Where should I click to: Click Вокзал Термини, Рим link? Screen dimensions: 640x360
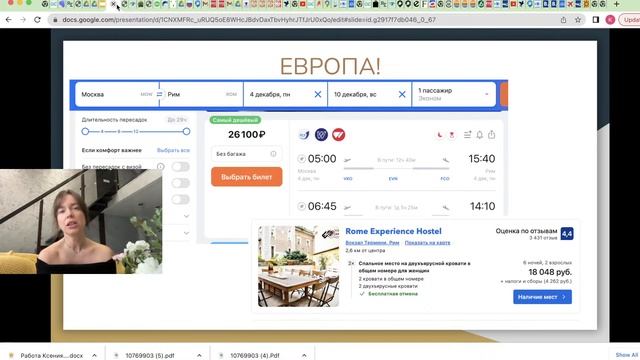(372, 242)
